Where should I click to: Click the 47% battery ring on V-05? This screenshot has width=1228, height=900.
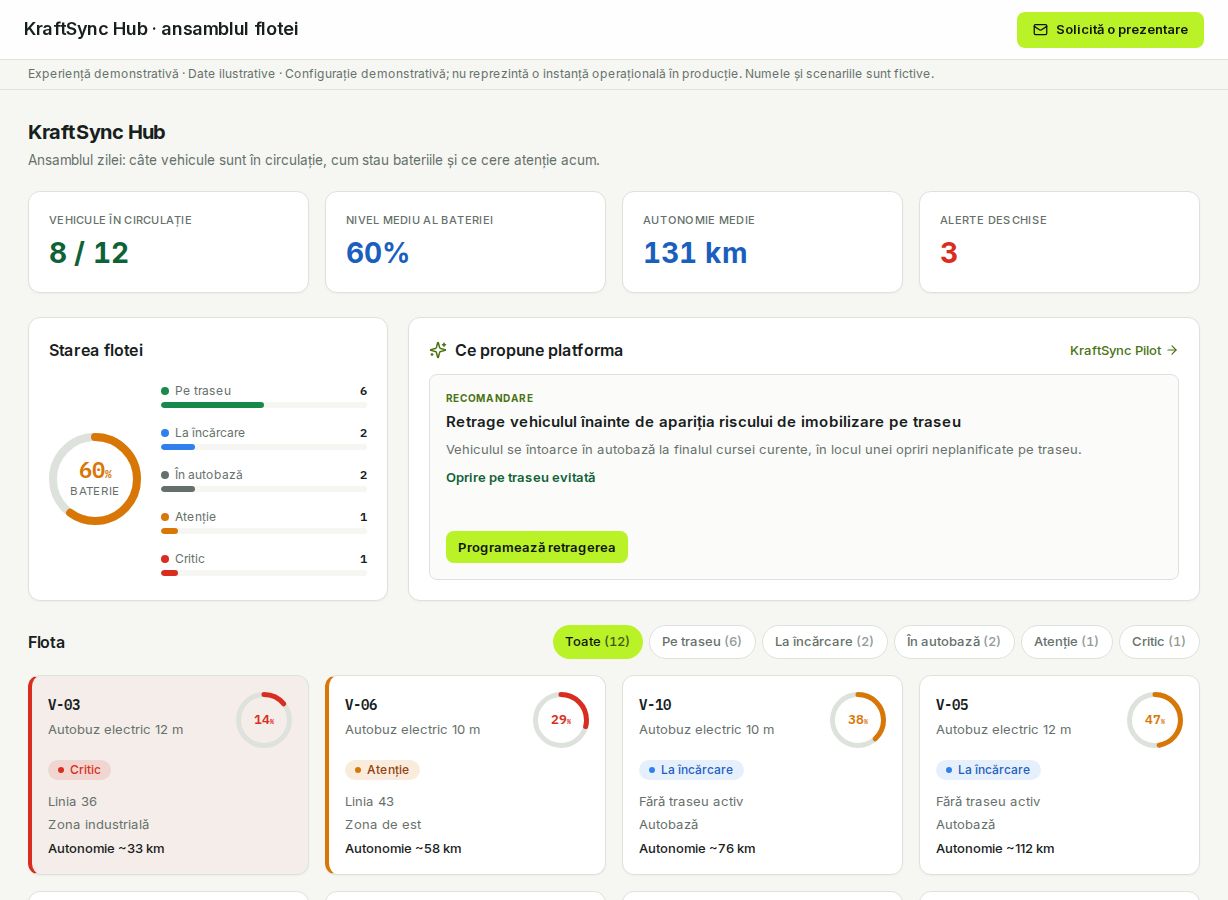coord(1155,720)
